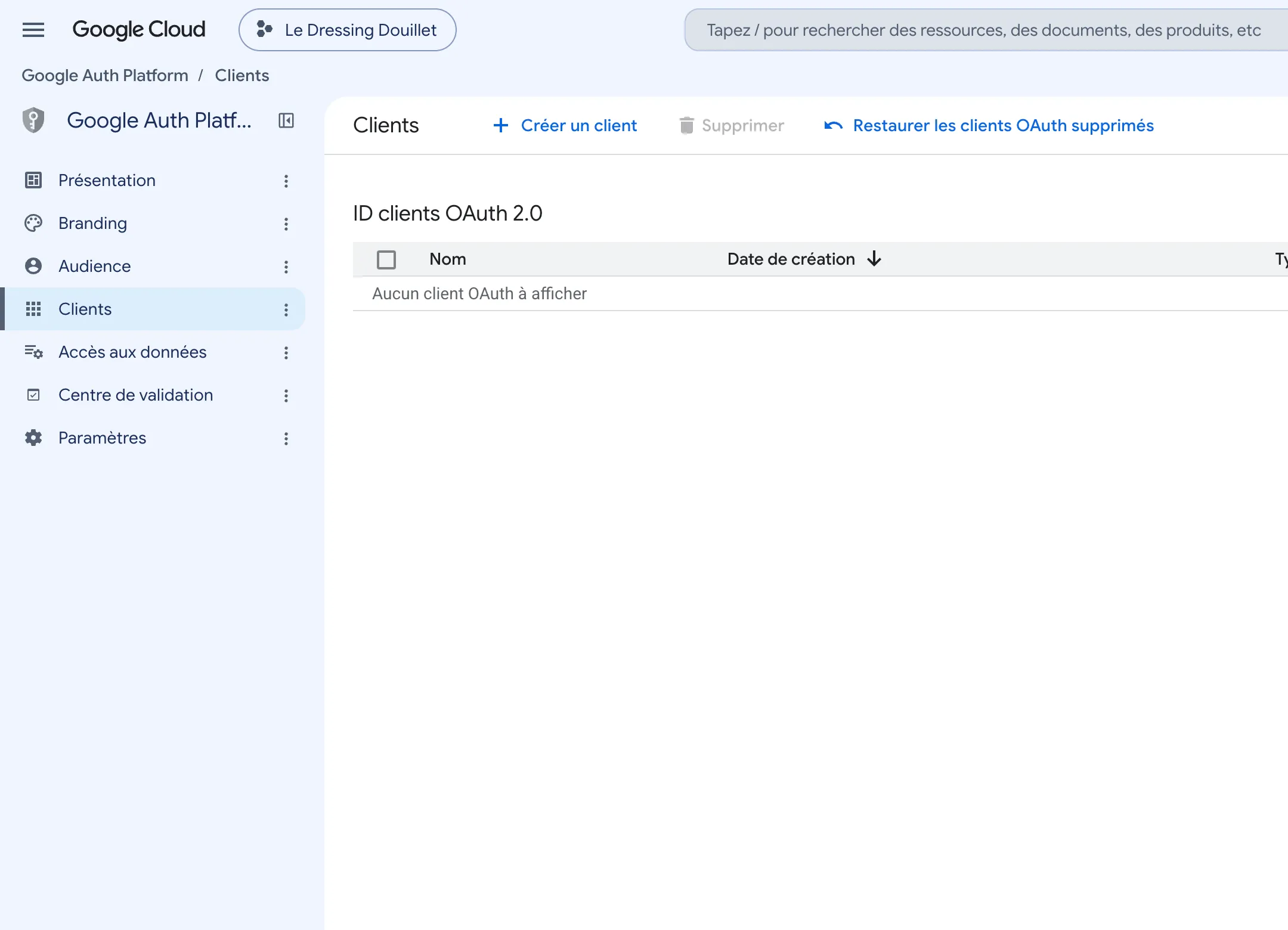The width and height of the screenshot is (1288, 930).
Task: Open more options for Présentation
Action: (286, 181)
